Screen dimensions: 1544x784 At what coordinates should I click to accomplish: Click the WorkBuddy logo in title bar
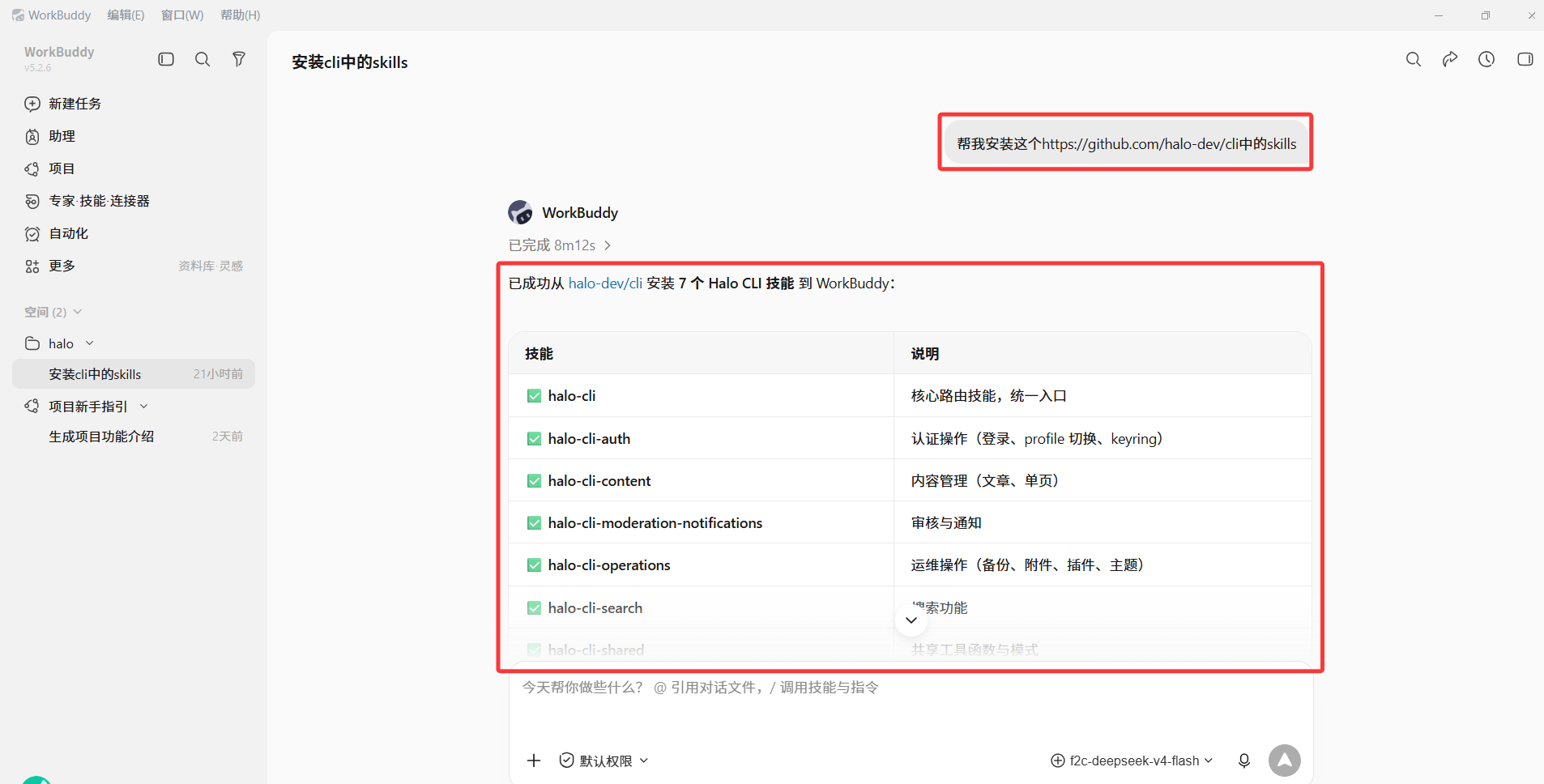pos(18,15)
